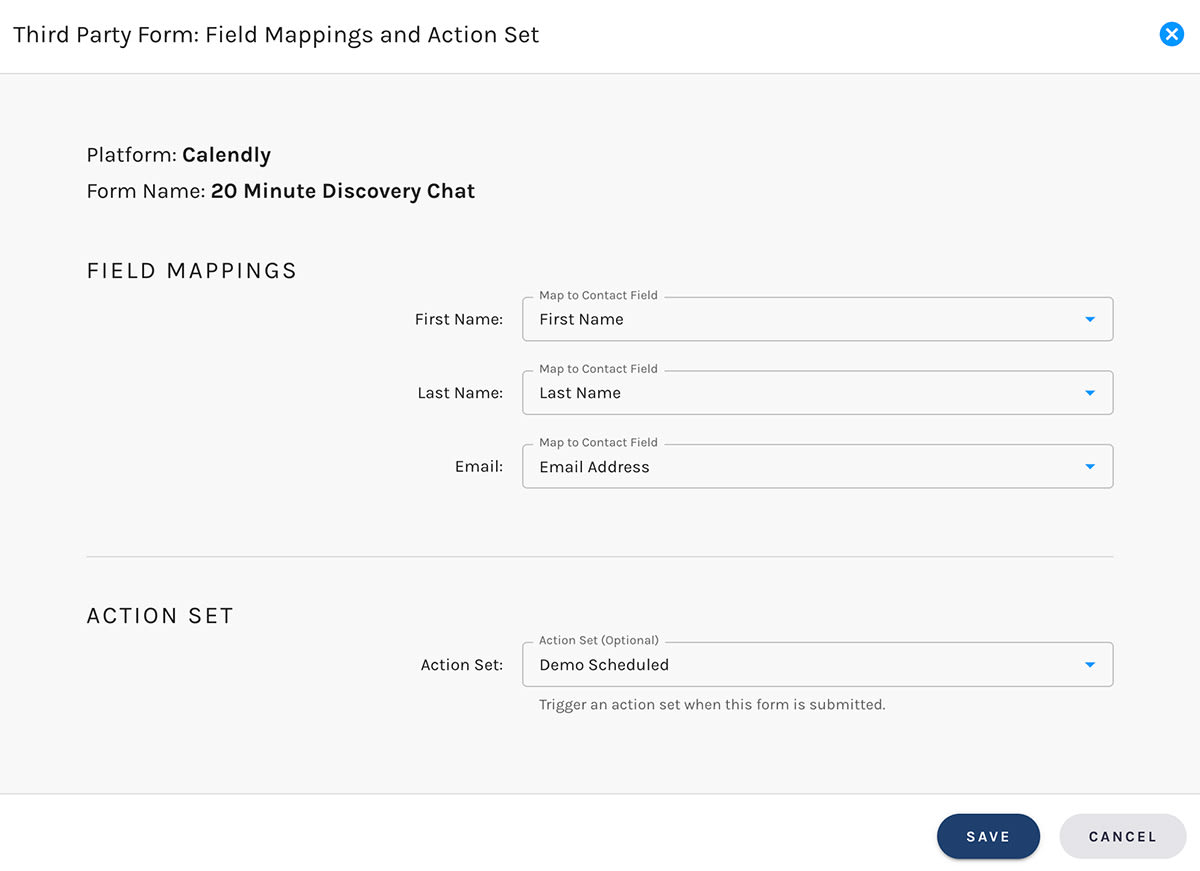Click the dropdown arrow beside First Name
This screenshot has width=1200, height=871.
tap(1090, 318)
